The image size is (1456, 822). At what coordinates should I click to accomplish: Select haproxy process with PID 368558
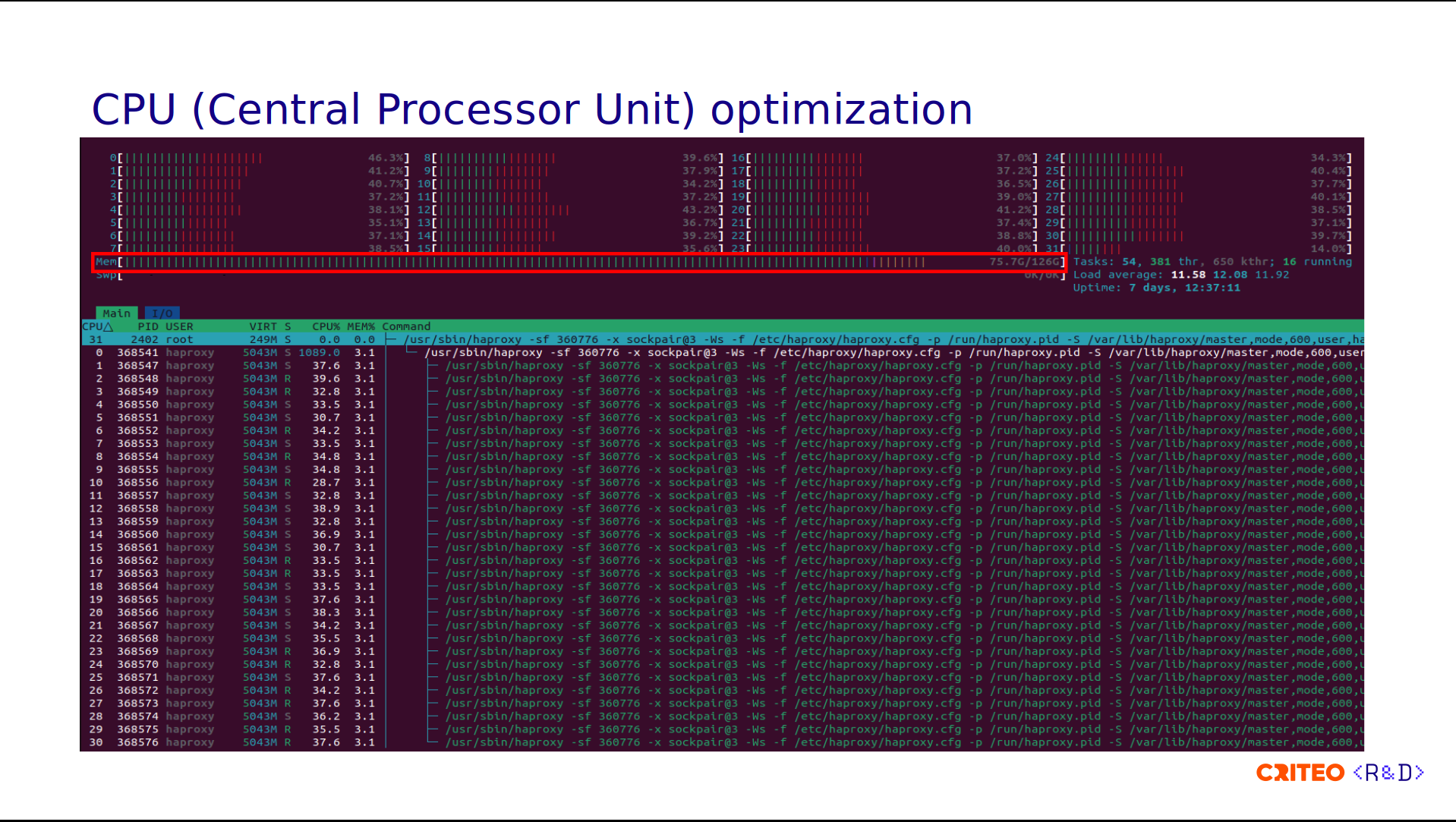pos(723,509)
